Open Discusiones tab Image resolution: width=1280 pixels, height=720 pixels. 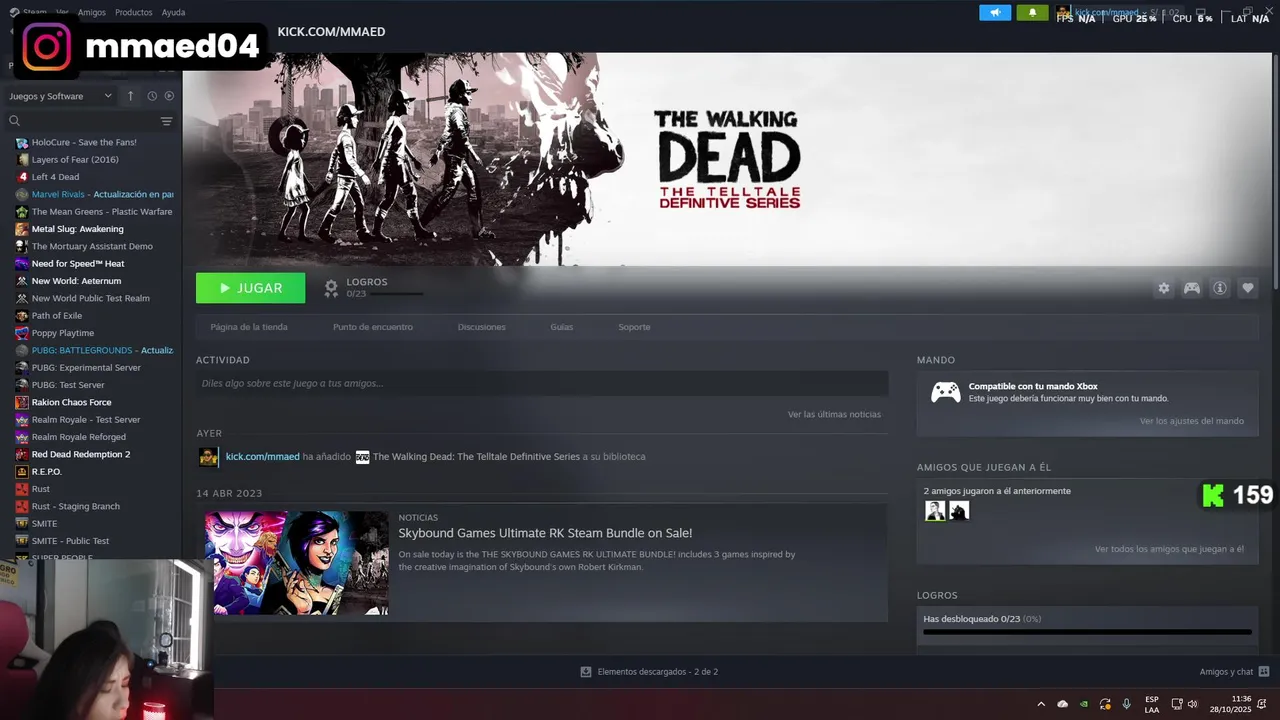click(481, 327)
